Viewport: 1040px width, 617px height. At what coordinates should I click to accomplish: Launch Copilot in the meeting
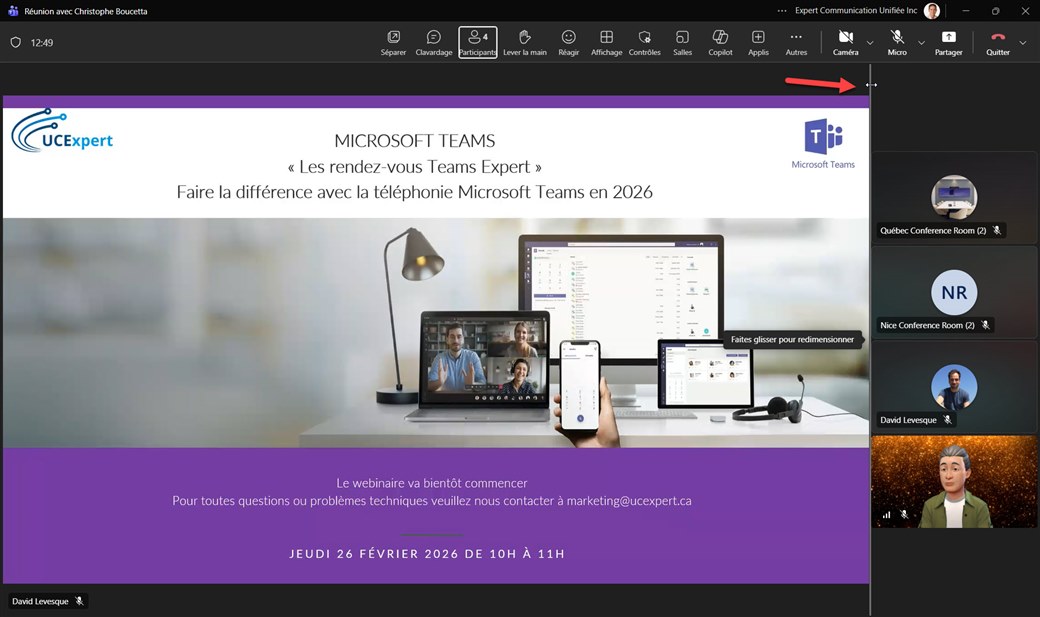[720, 42]
